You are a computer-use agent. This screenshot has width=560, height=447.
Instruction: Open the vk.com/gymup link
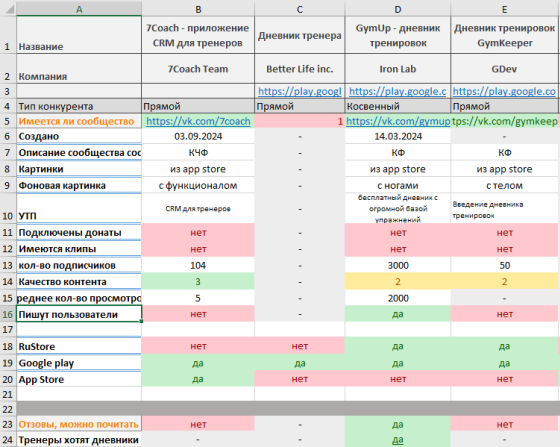point(398,121)
